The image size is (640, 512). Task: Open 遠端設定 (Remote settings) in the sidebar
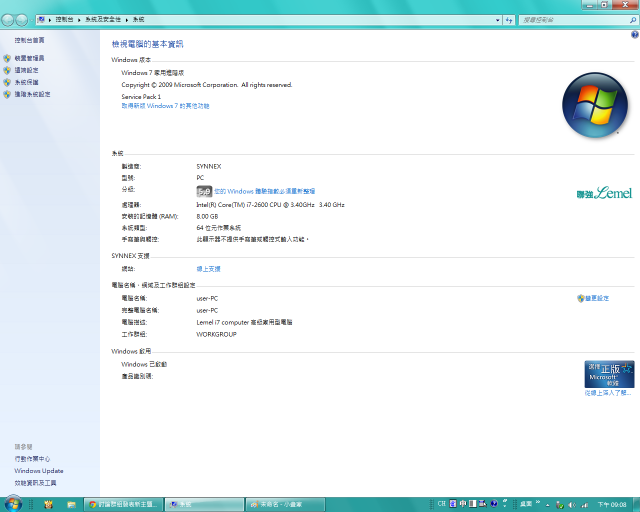pyautogui.click(x=27, y=70)
